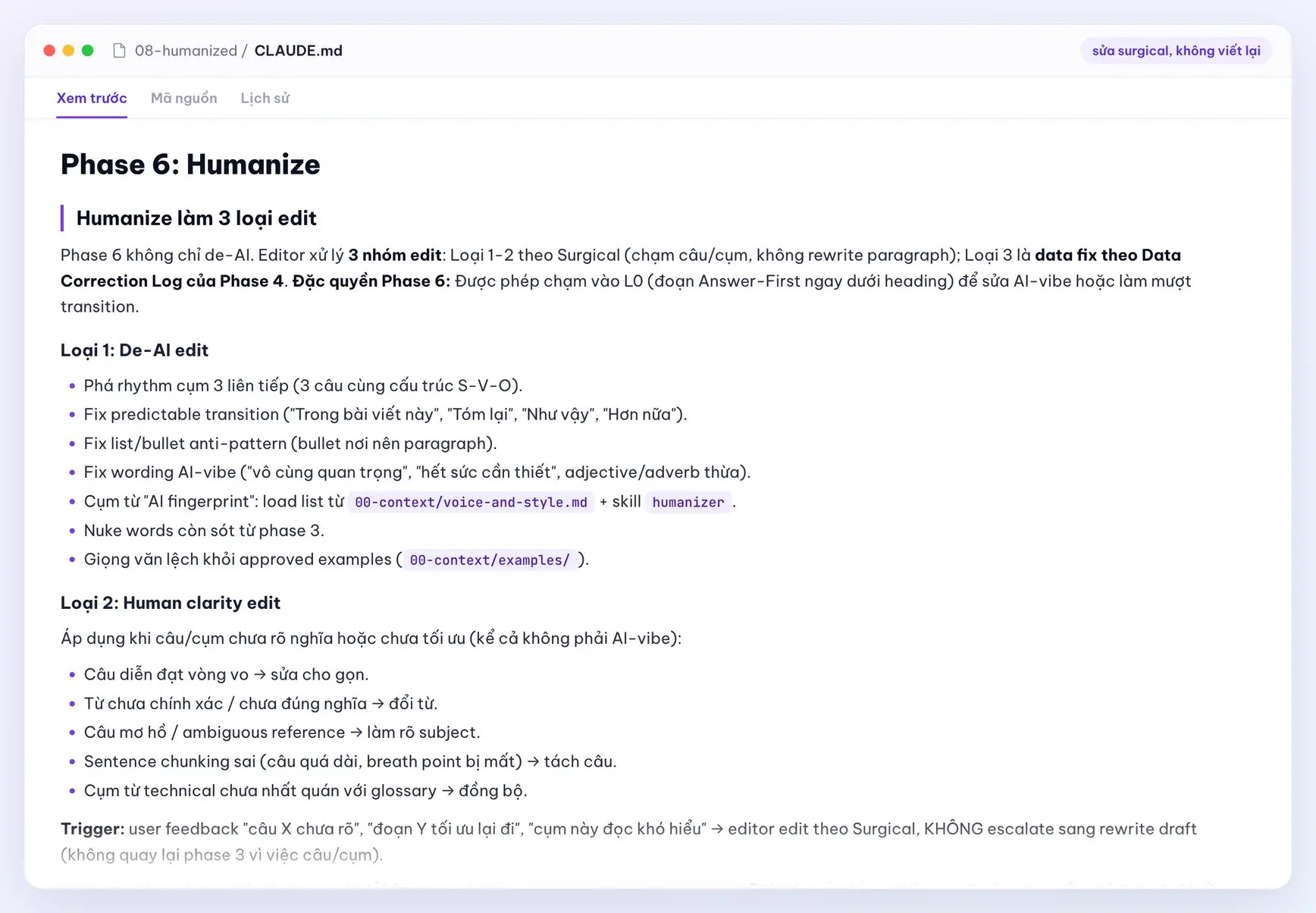The width and height of the screenshot is (1316, 913).
Task: Click the 00-context/voice-and-style.md code chip
Action: point(471,502)
